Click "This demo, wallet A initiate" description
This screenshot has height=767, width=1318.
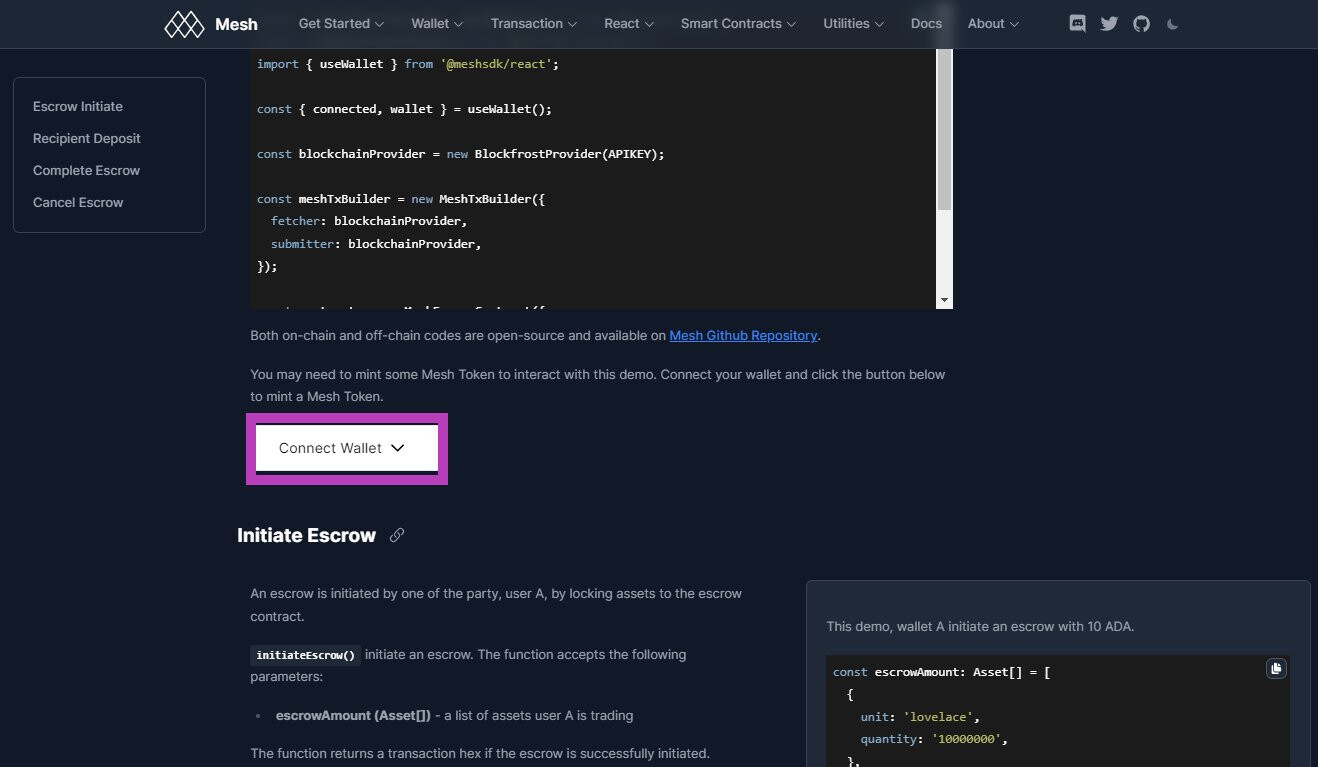coord(980,627)
